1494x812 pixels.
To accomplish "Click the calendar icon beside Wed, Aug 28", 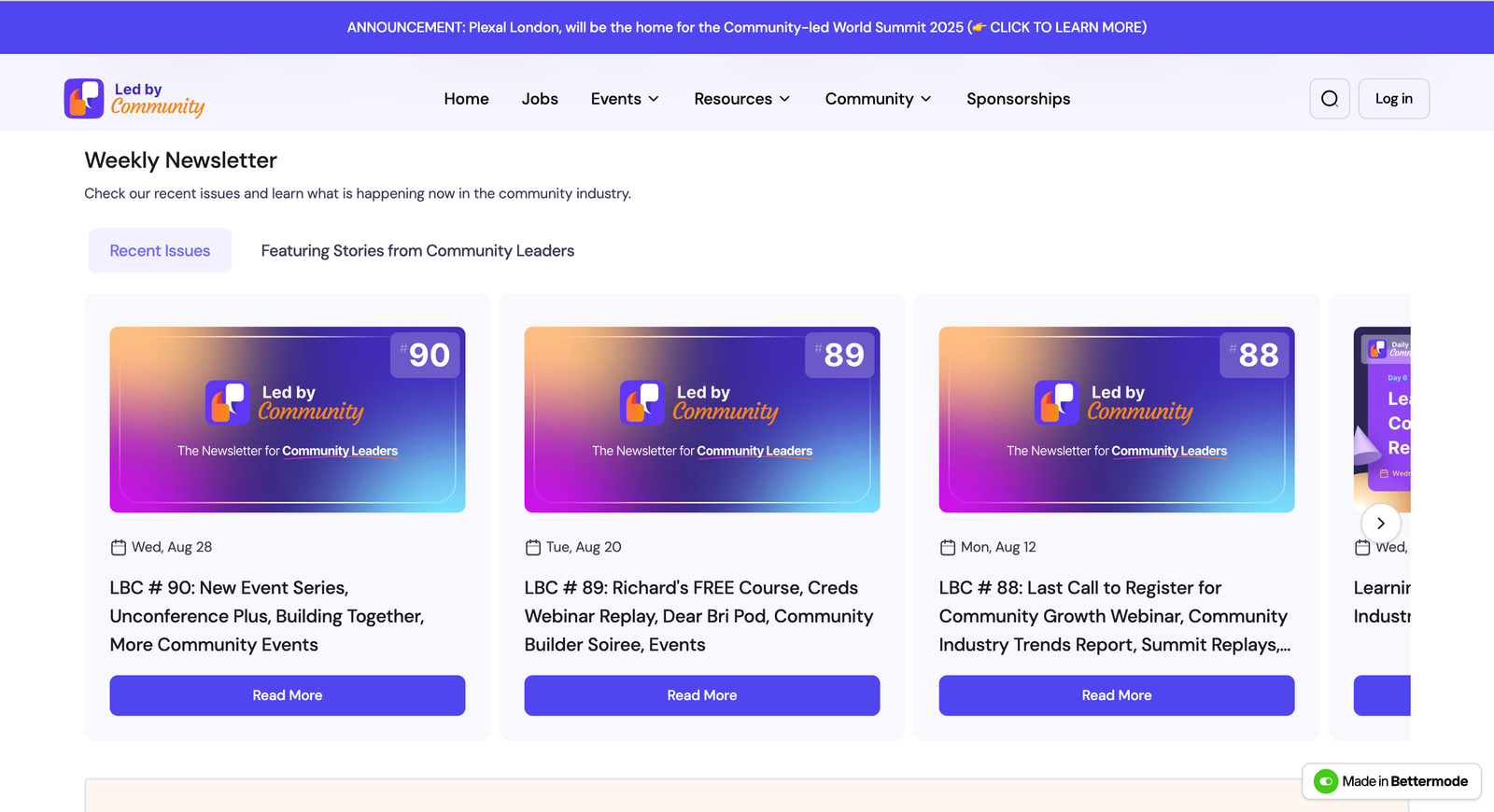I will [x=119, y=548].
